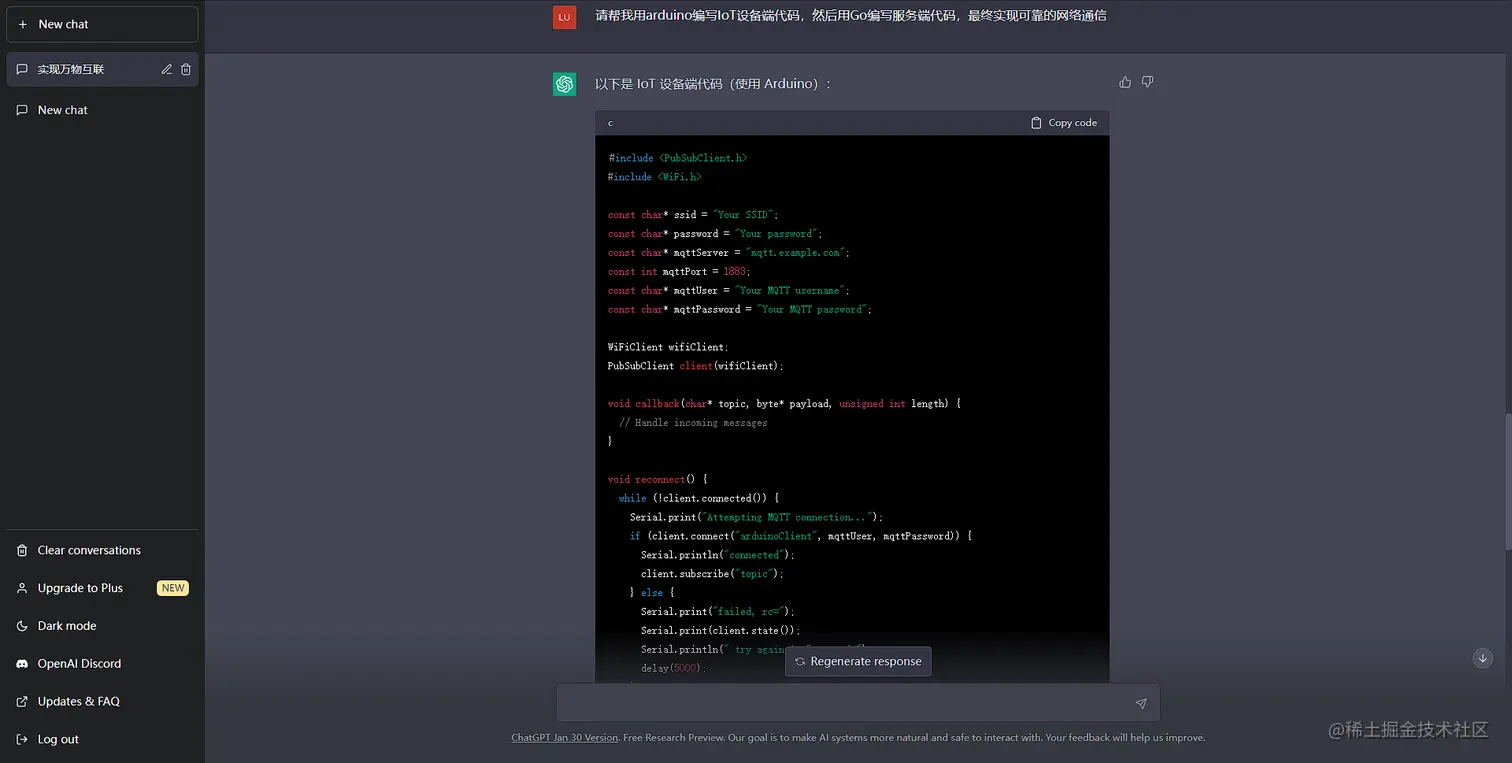Click the clipboard icon in the code header
This screenshot has height=763, width=1512.
[1036, 123]
